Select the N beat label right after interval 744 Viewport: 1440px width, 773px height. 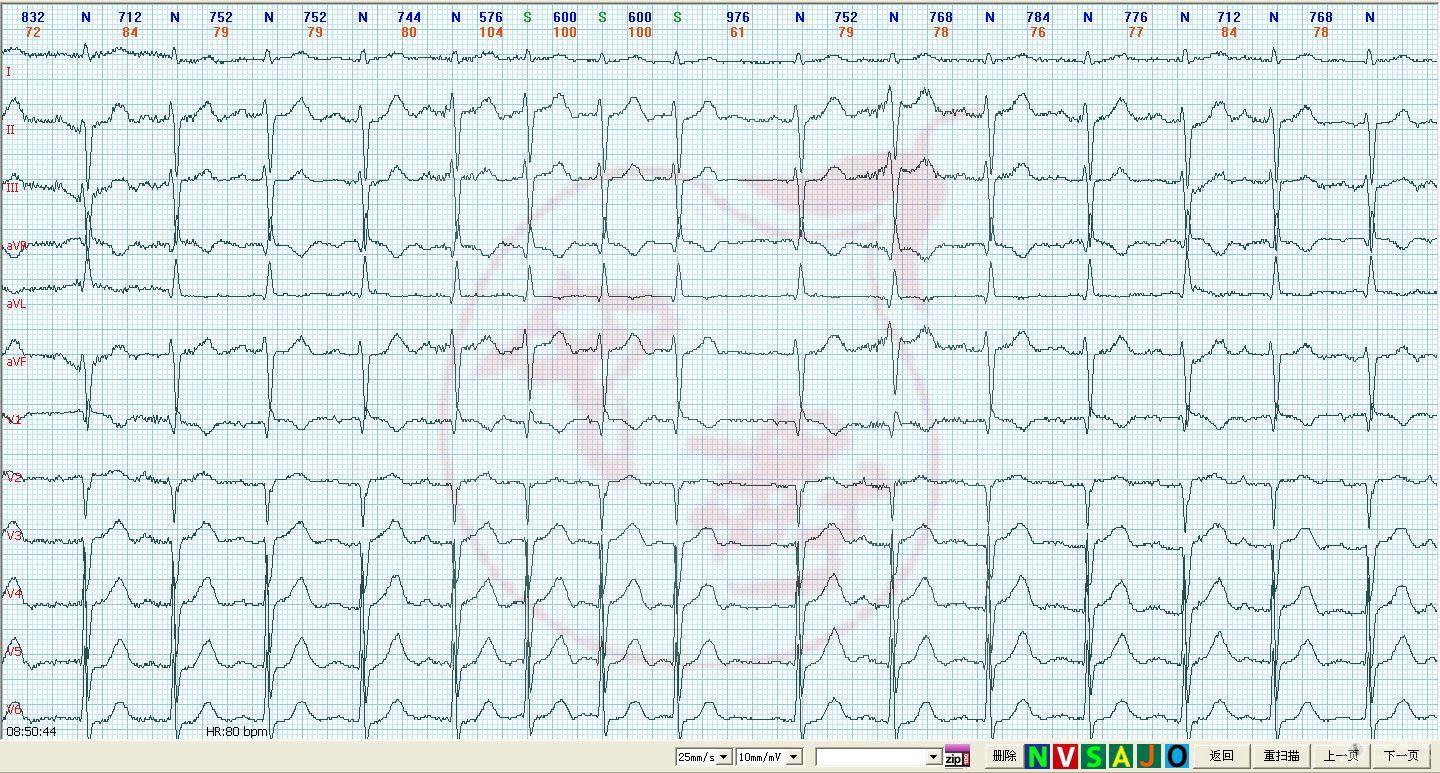coord(456,17)
